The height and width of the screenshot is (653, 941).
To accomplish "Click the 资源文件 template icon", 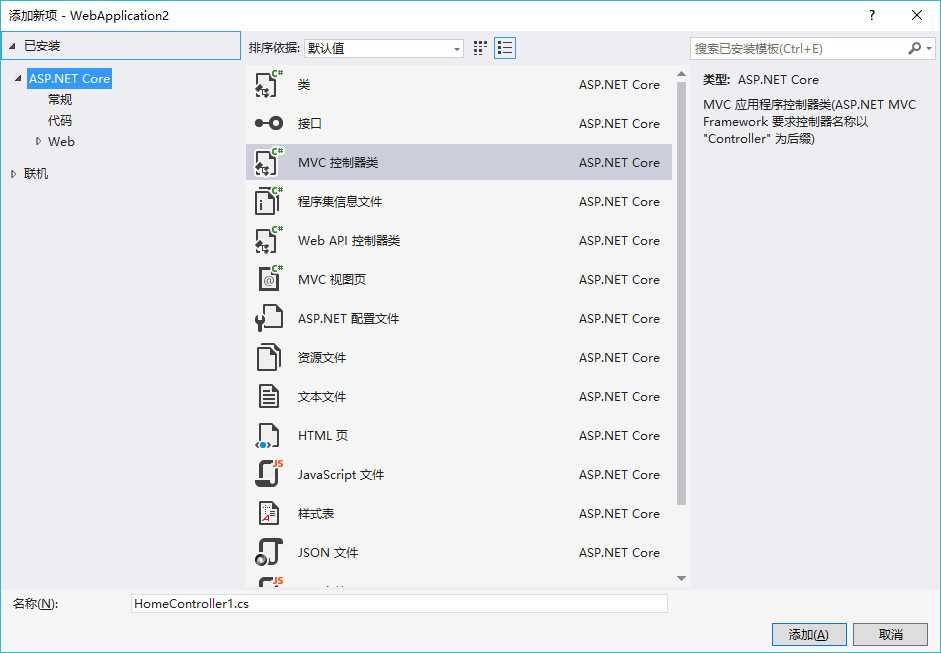I will point(268,357).
